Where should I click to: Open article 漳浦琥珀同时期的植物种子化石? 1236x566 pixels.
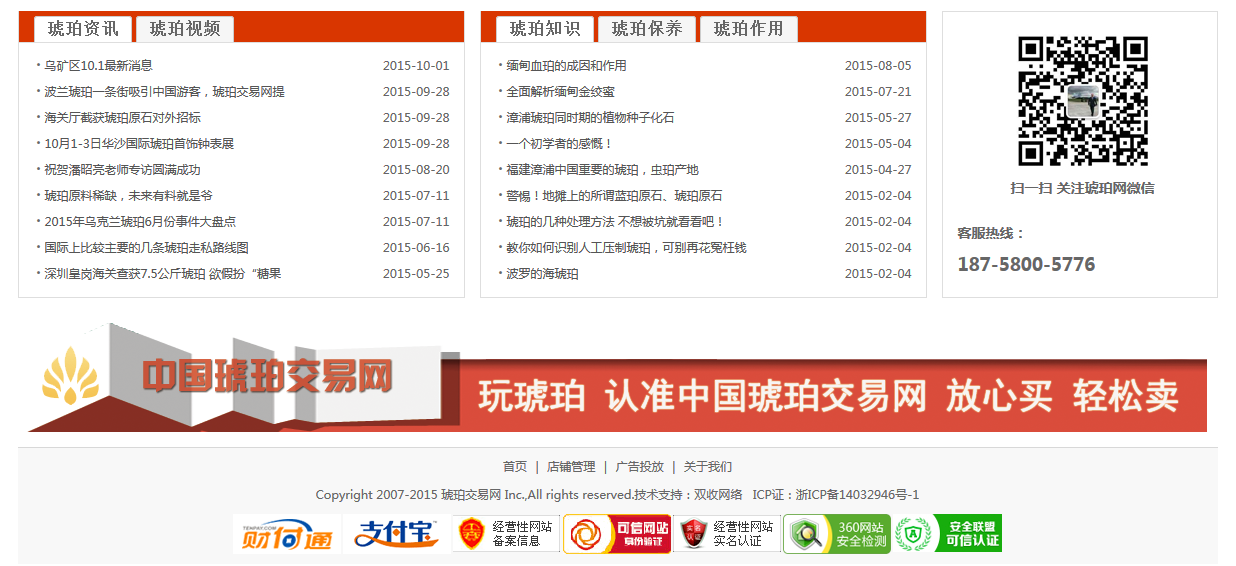tap(590, 118)
